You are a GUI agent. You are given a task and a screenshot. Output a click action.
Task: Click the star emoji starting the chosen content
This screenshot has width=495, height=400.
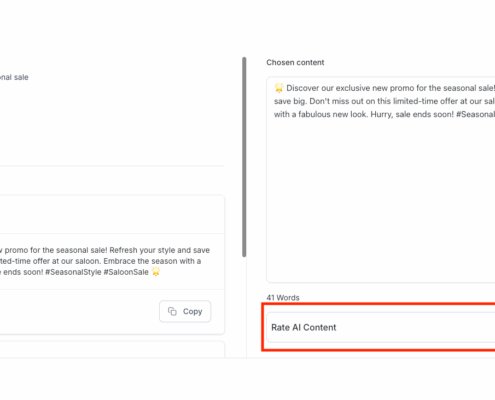click(279, 88)
